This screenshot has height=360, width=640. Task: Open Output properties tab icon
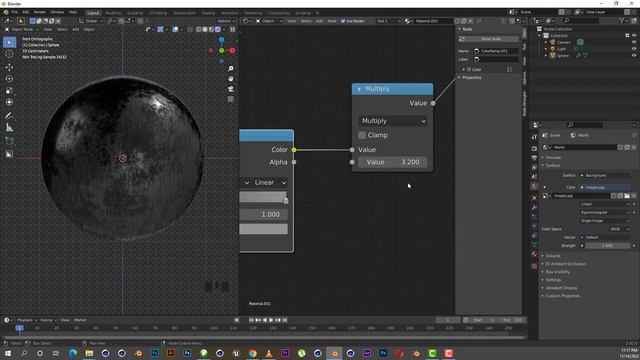[534, 158]
